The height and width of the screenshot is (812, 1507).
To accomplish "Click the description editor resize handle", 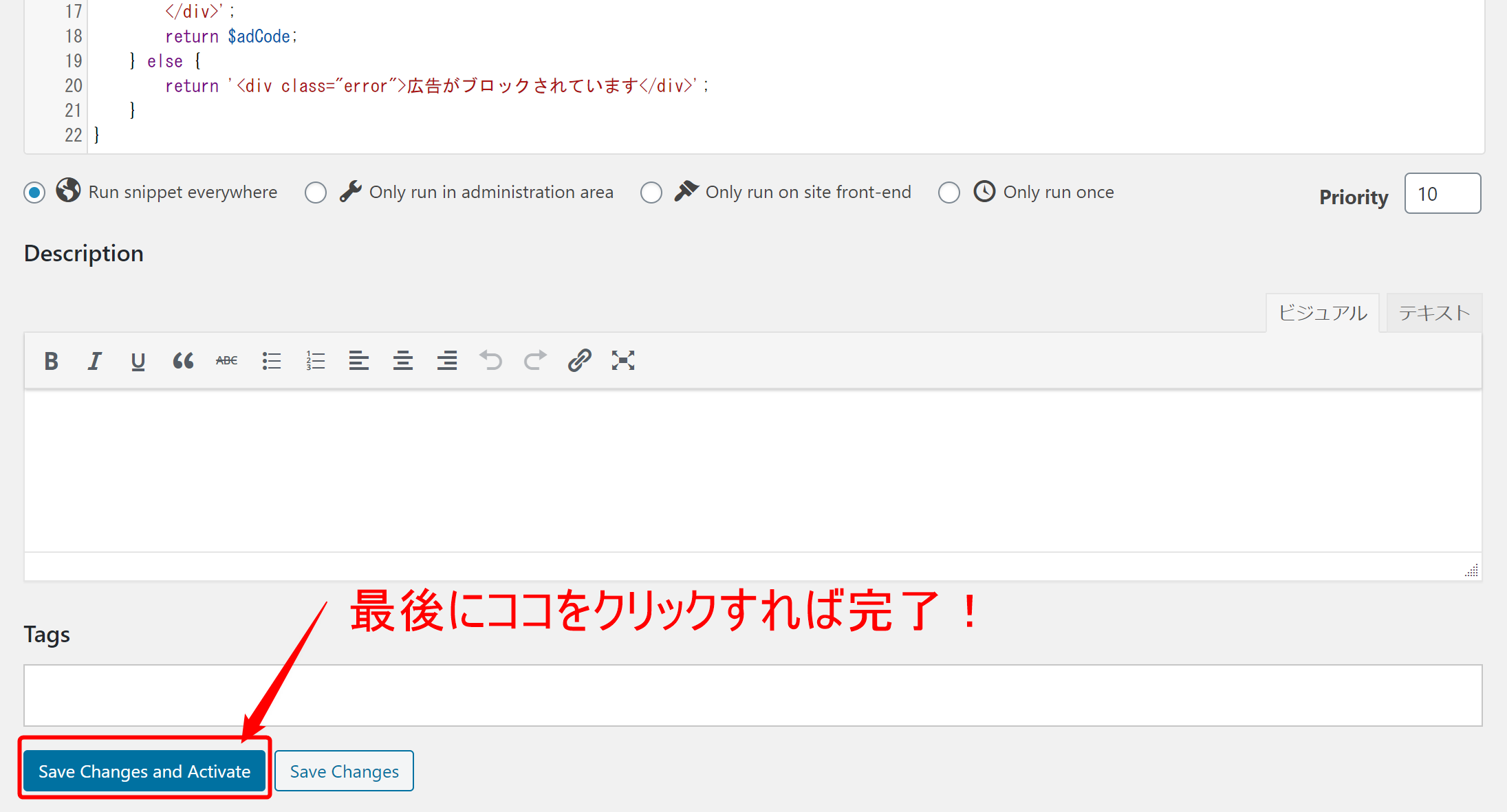I will pyautogui.click(x=1471, y=570).
